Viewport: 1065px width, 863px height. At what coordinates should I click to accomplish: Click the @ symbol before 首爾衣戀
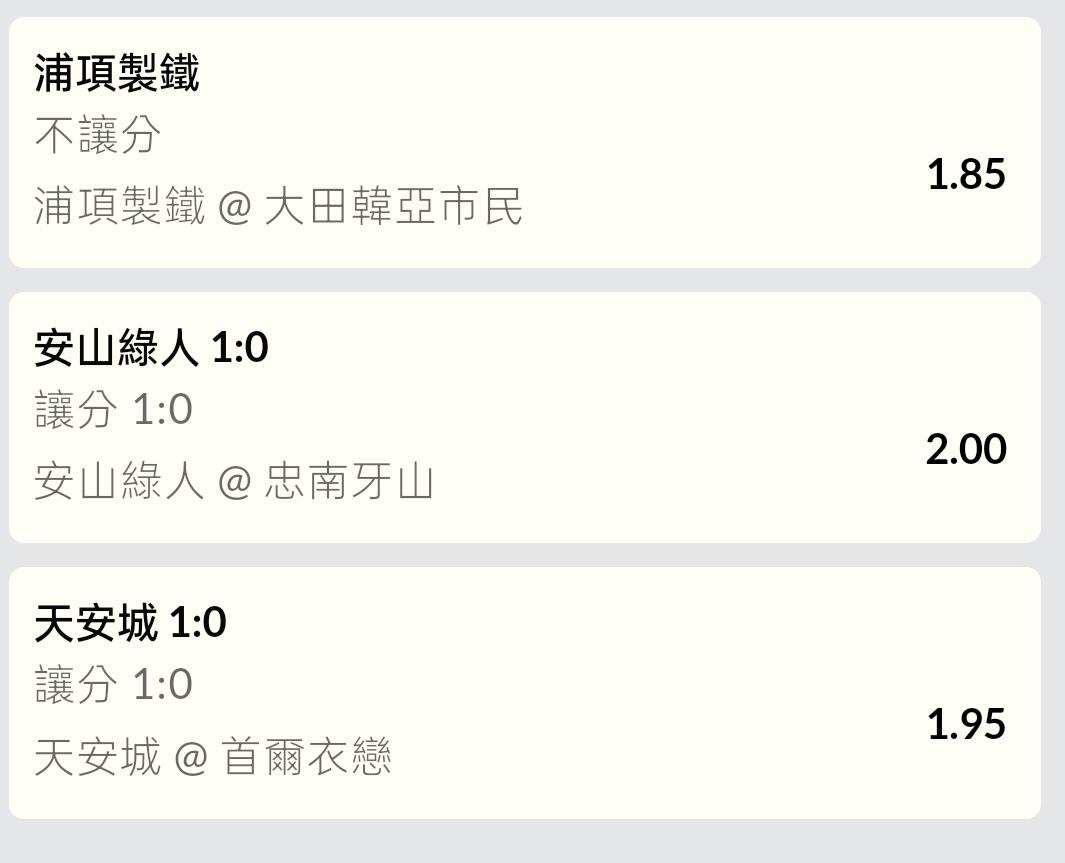coord(191,758)
